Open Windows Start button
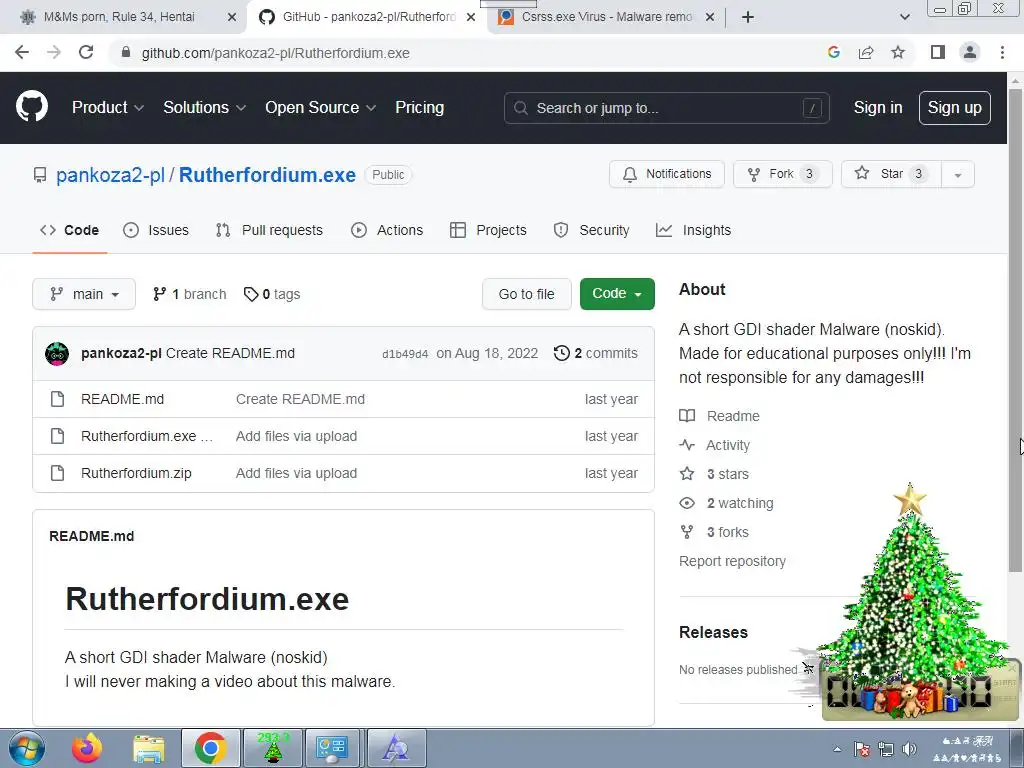The width and height of the screenshot is (1024, 768). click(x=27, y=748)
